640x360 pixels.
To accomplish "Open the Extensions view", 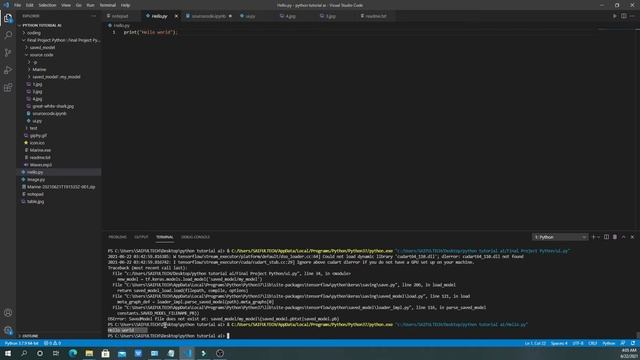I will (x=8, y=88).
